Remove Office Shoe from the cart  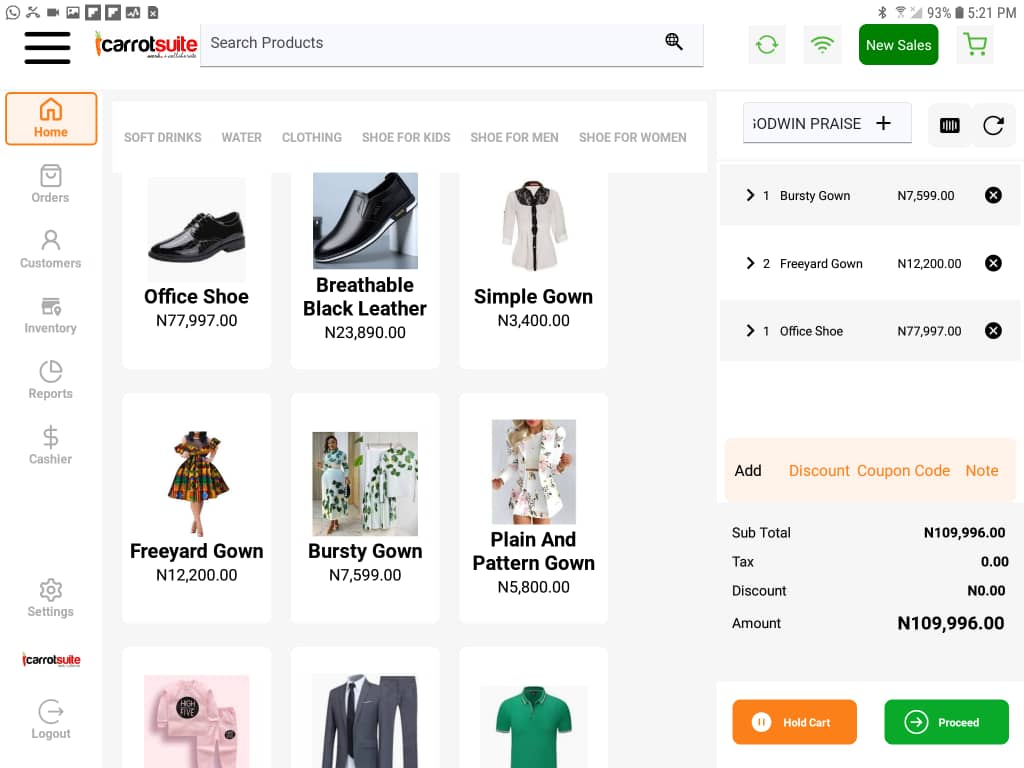[x=993, y=331]
